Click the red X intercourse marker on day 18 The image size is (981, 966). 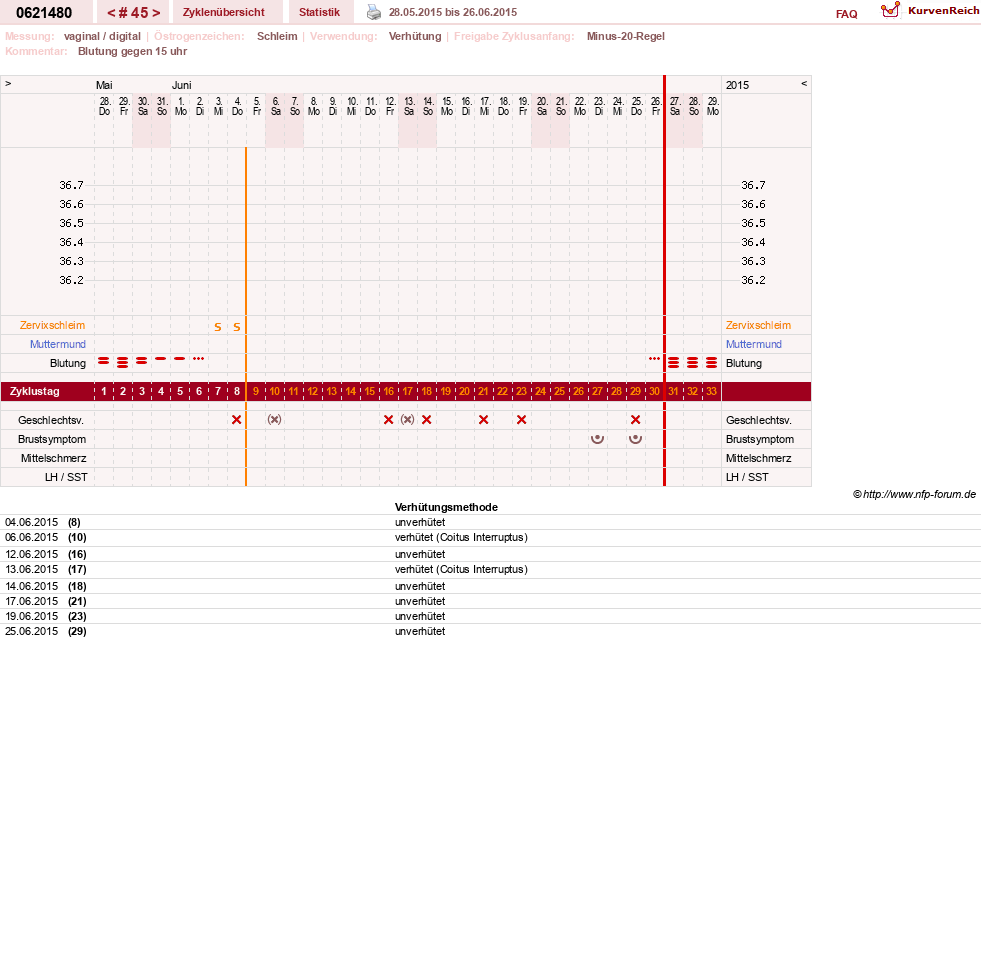click(x=427, y=420)
